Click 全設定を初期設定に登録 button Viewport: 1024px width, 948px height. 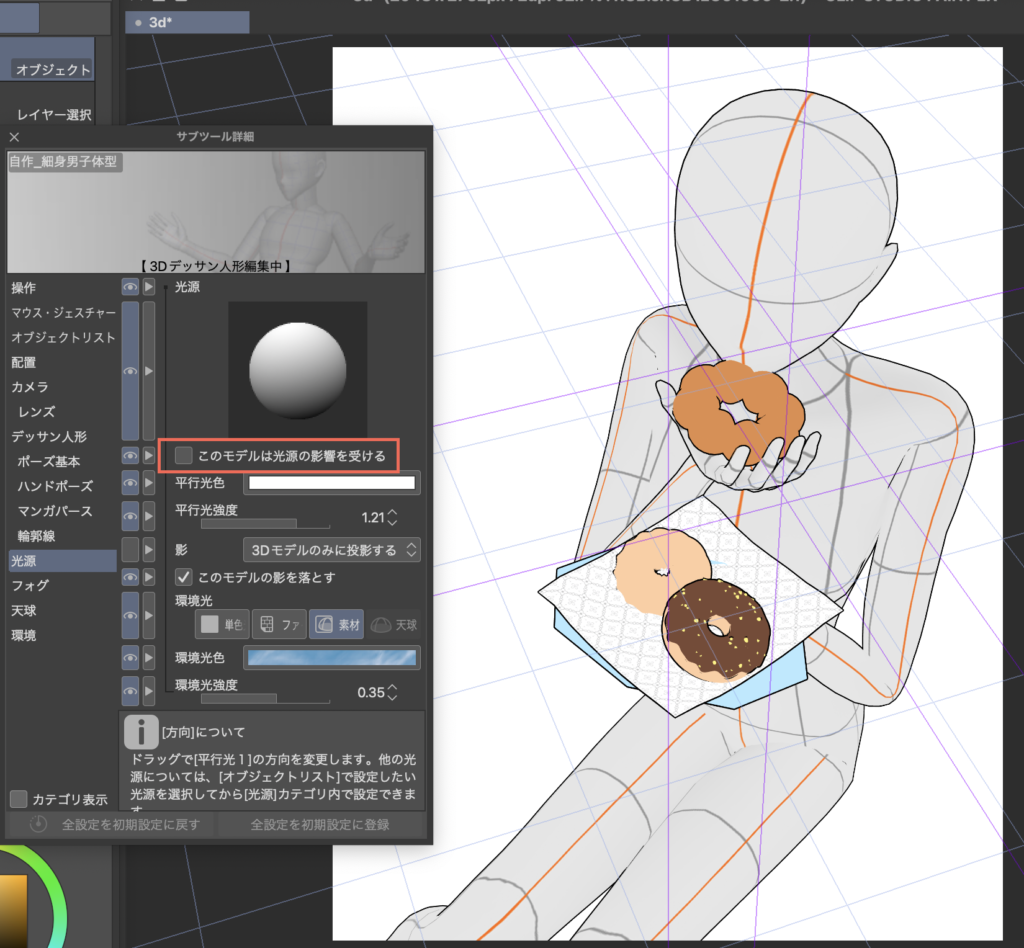320,825
